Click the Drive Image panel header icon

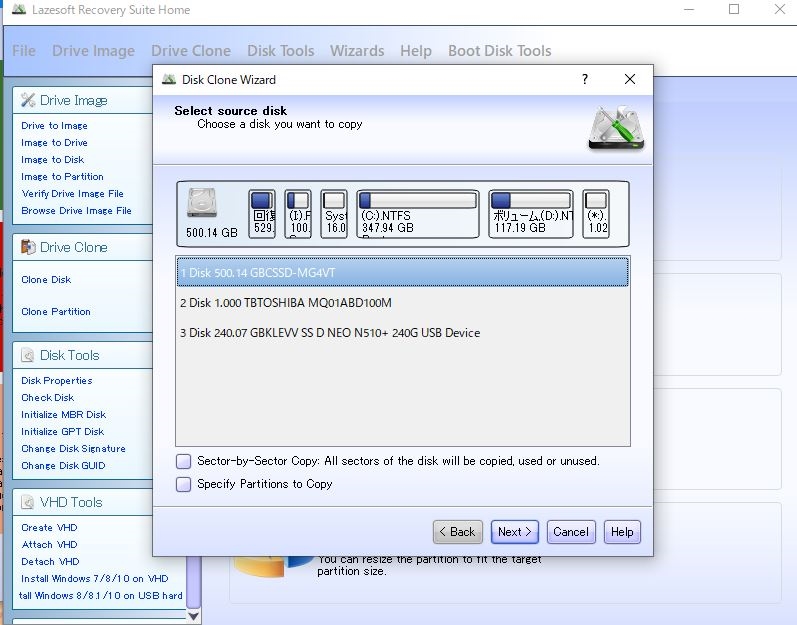[28, 100]
